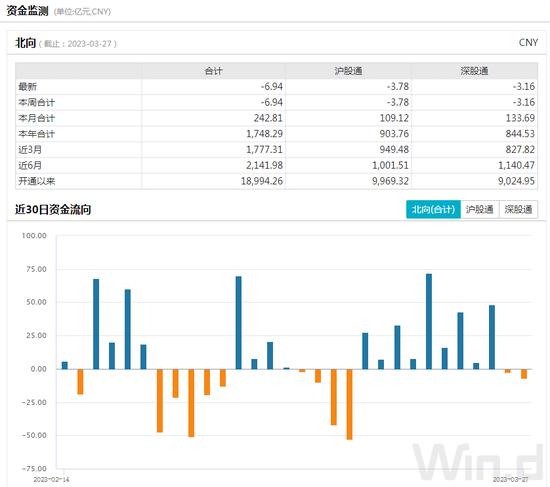Click the CNY currency label
The image size is (550, 487).
click(528, 42)
